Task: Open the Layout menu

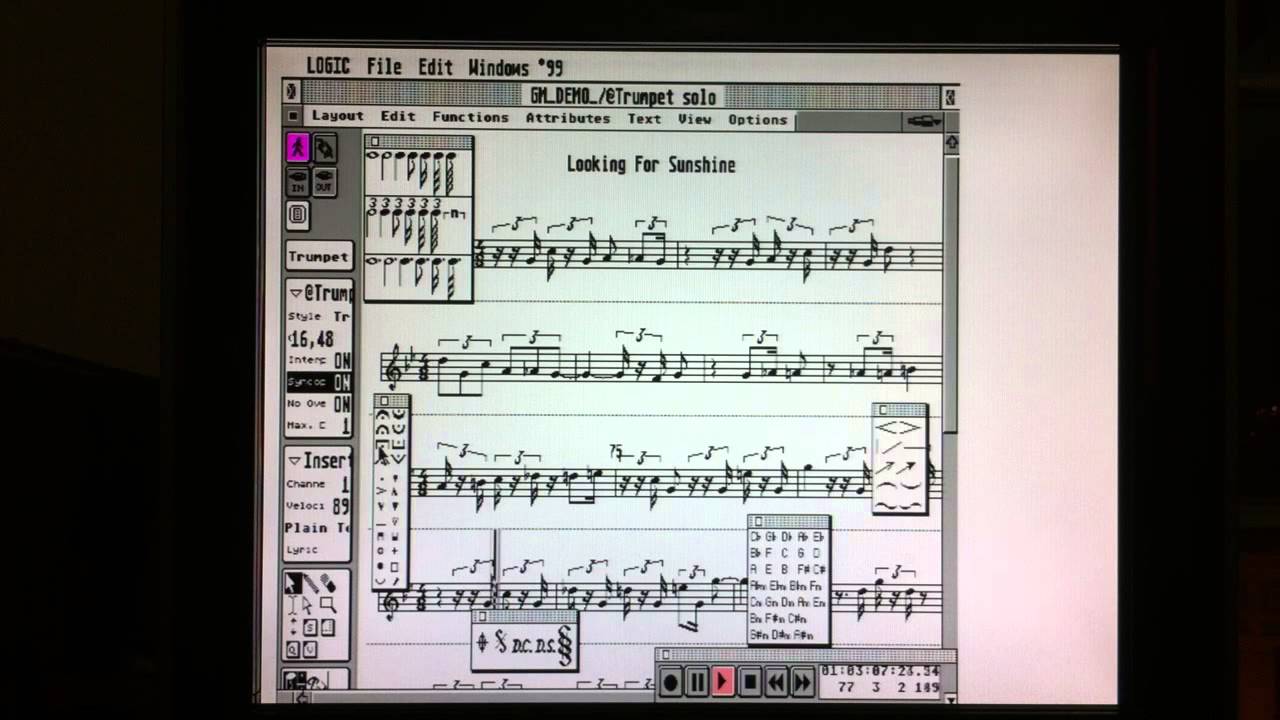Action: 337,116
